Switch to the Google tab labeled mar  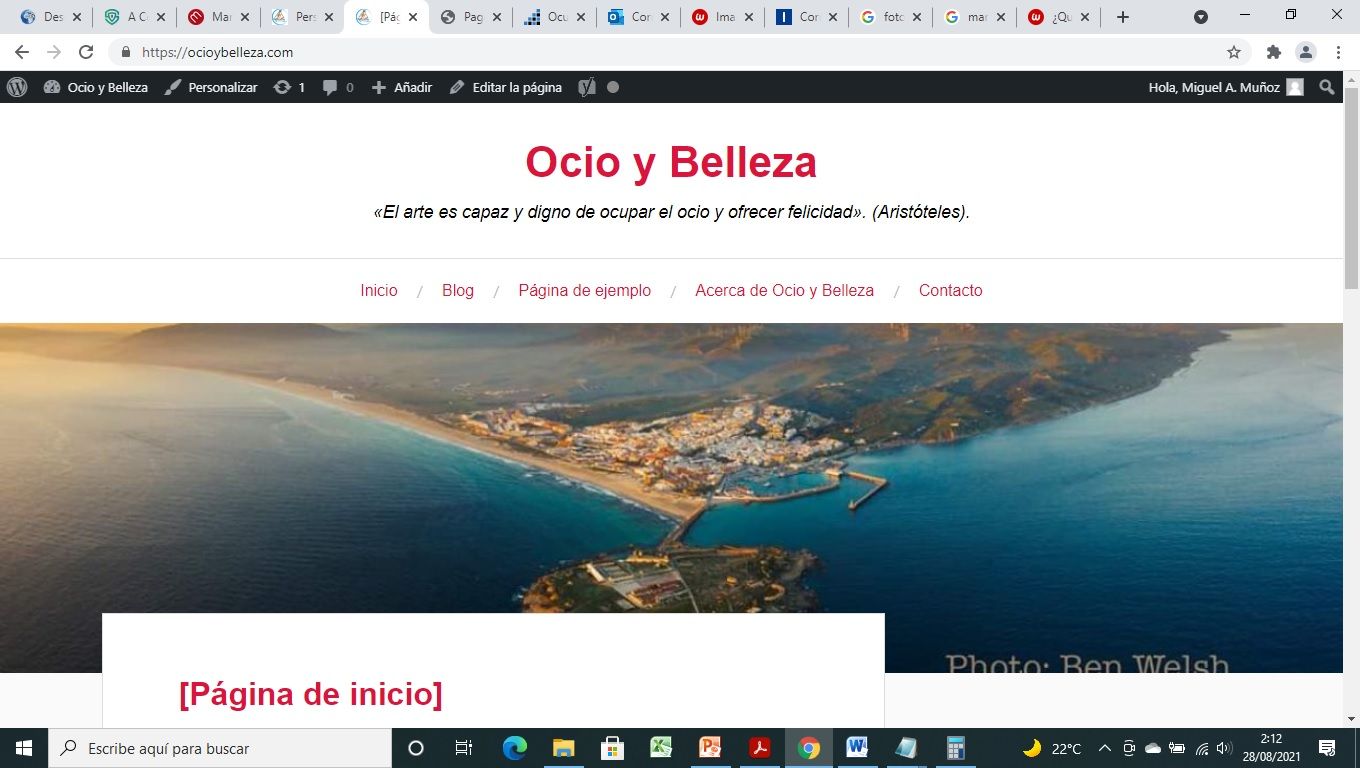pos(974,17)
